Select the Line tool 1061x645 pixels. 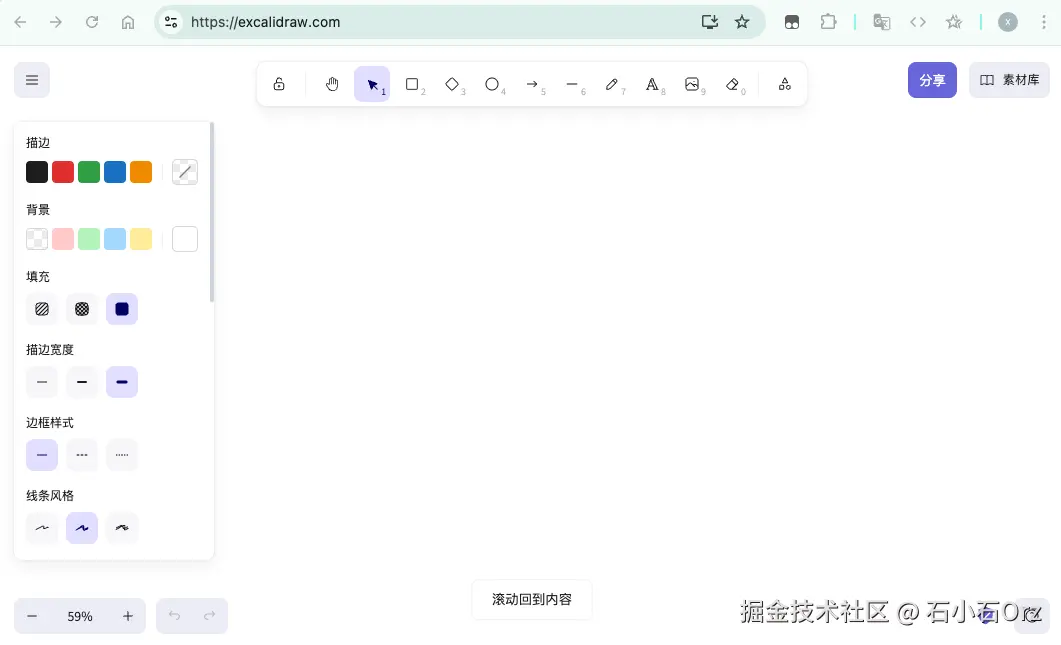572,84
